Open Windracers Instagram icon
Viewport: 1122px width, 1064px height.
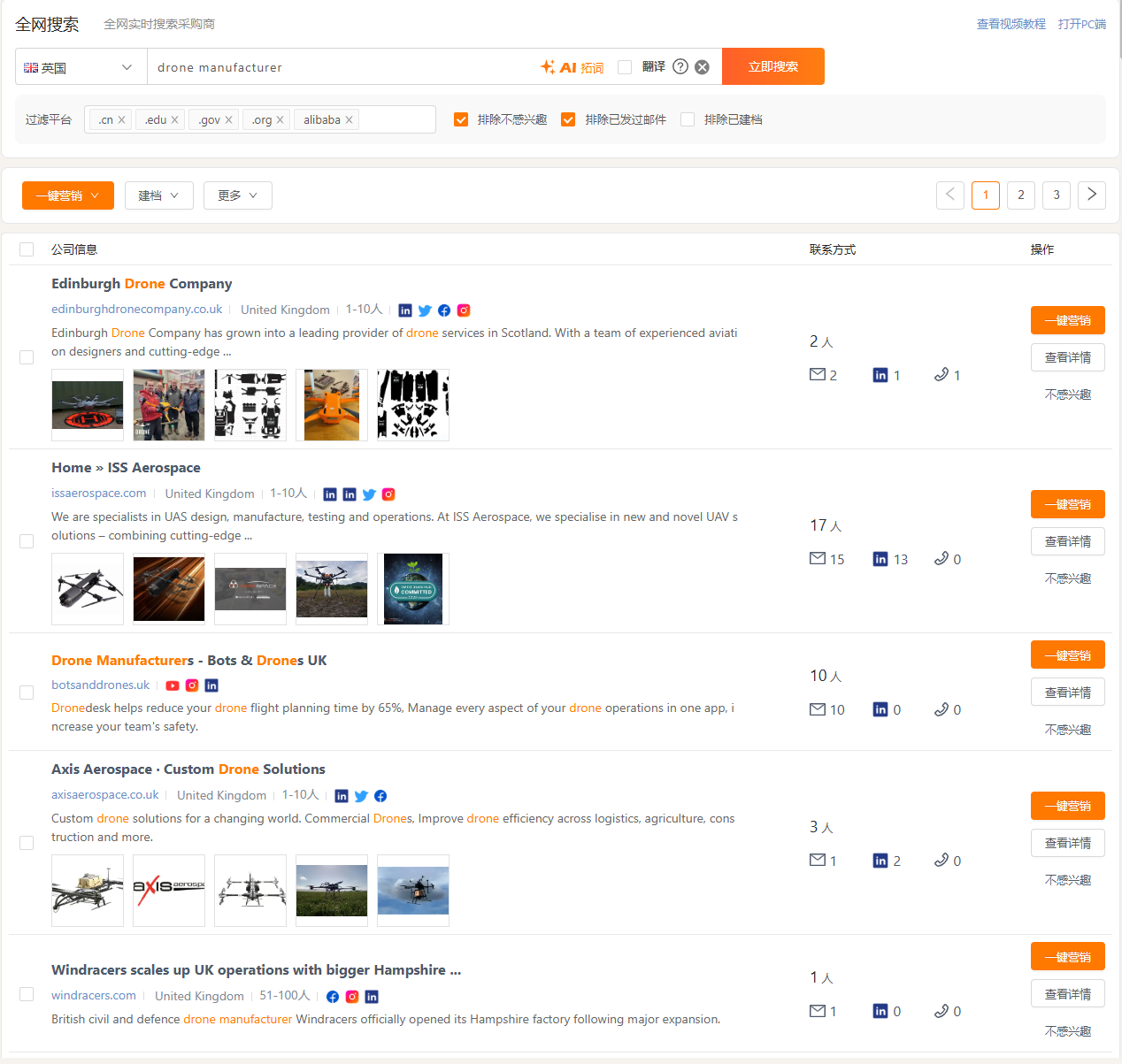(352, 997)
